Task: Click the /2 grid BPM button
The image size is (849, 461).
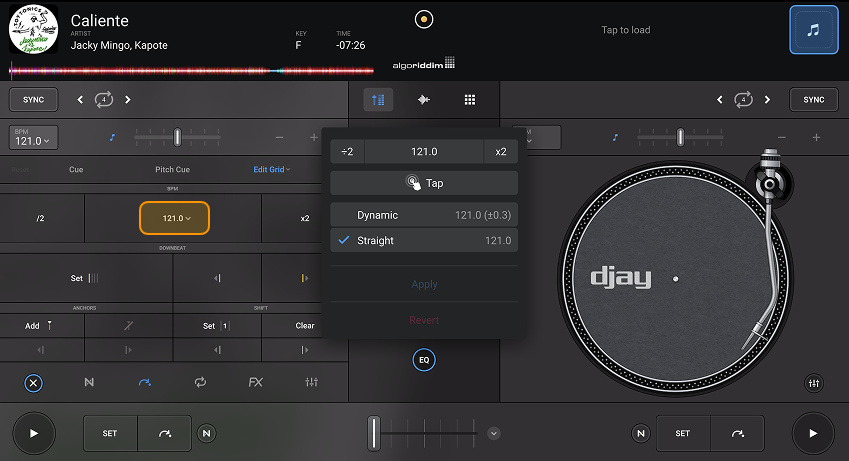Action: pyautogui.click(x=42, y=218)
